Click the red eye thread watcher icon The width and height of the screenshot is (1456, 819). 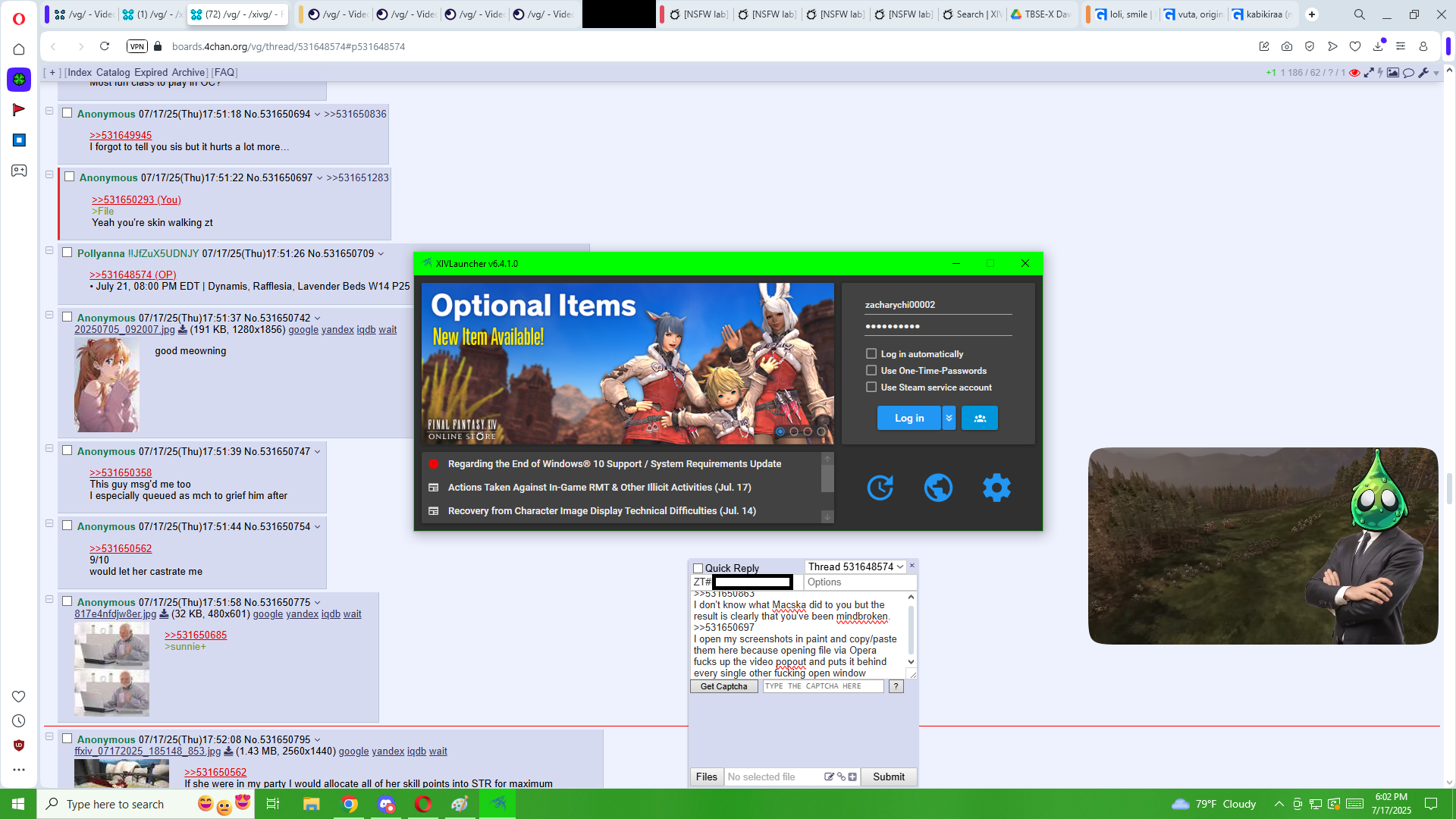[x=1354, y=73]
